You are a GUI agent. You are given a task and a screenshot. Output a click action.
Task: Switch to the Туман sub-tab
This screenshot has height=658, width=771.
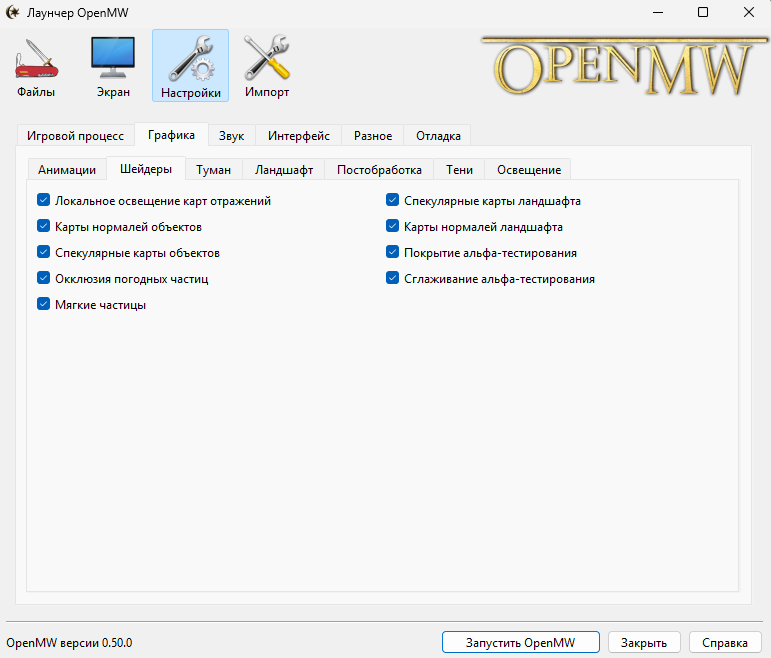[x=213, y=170]
